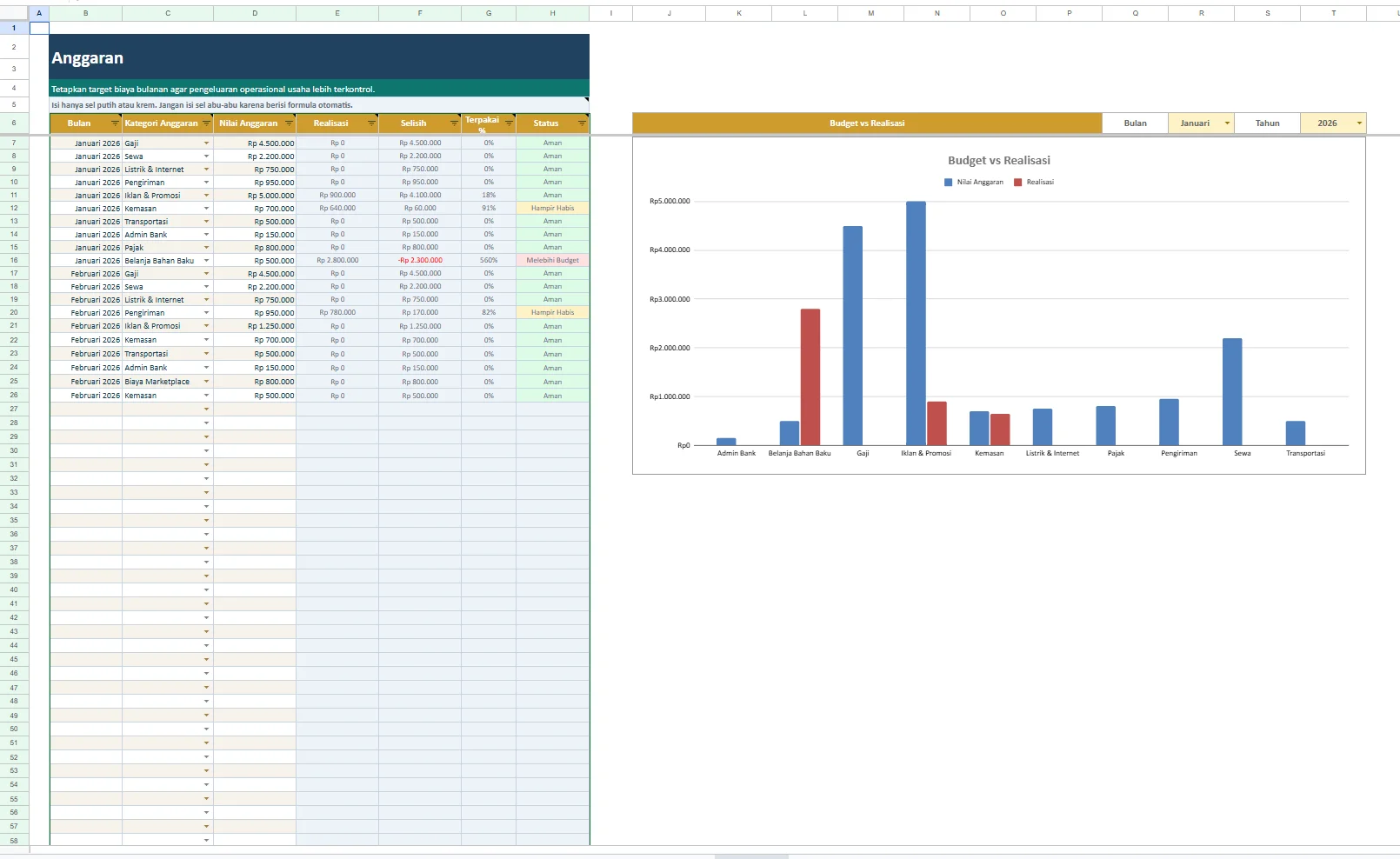Select the '-Rp 2.300.000' Selisih cell
Screen dimensions: 1400x859
point(420,260)
